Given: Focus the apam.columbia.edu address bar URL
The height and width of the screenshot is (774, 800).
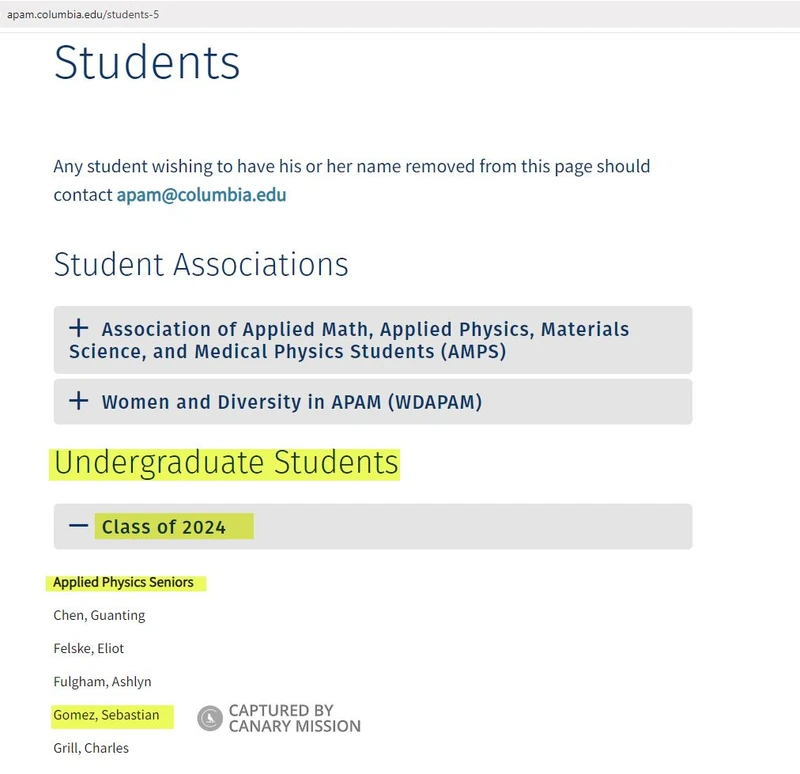Looking at the screenshot, I should (x=82, y=15).
